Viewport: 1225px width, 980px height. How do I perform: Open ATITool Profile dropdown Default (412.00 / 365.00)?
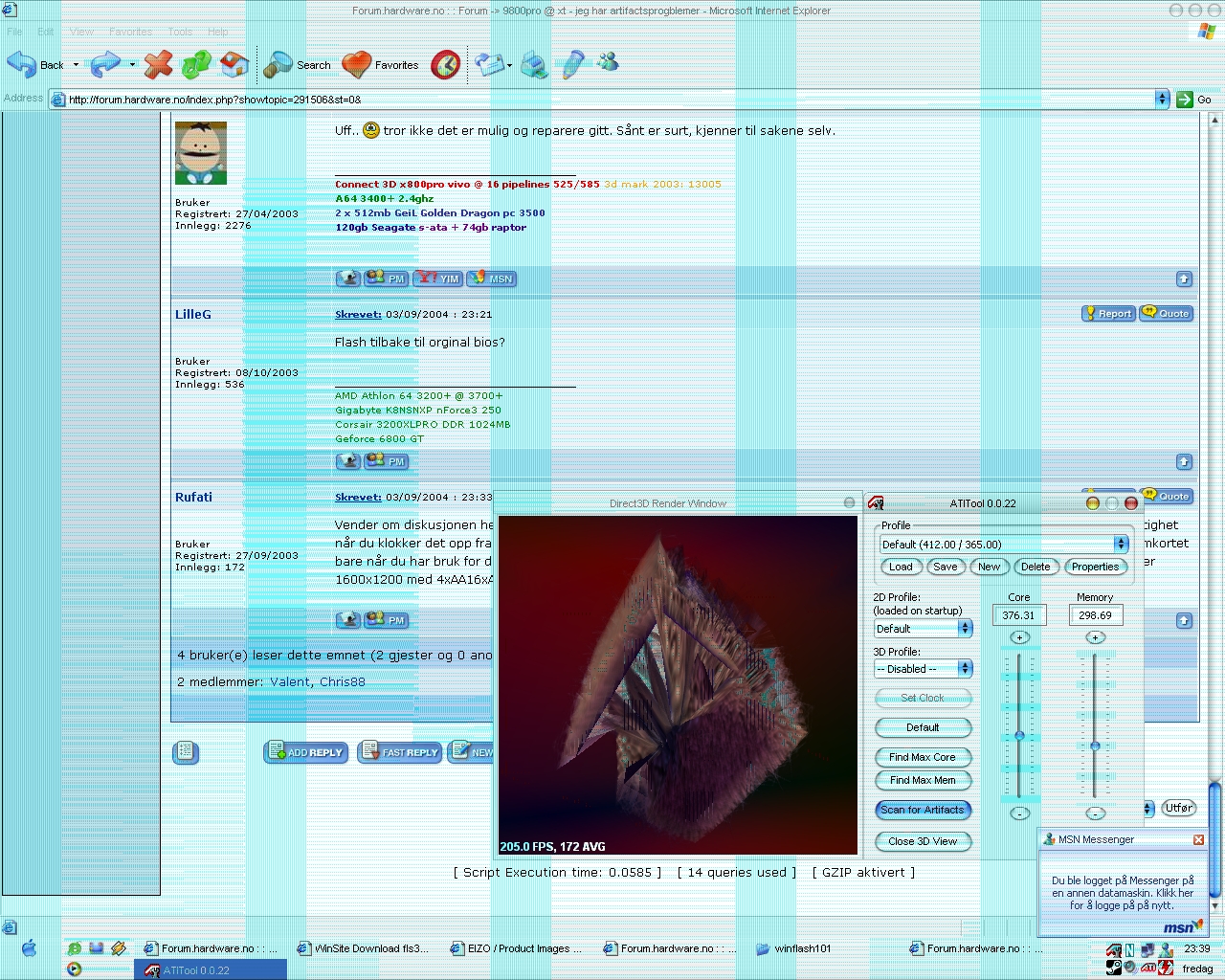coord(1004,544)
